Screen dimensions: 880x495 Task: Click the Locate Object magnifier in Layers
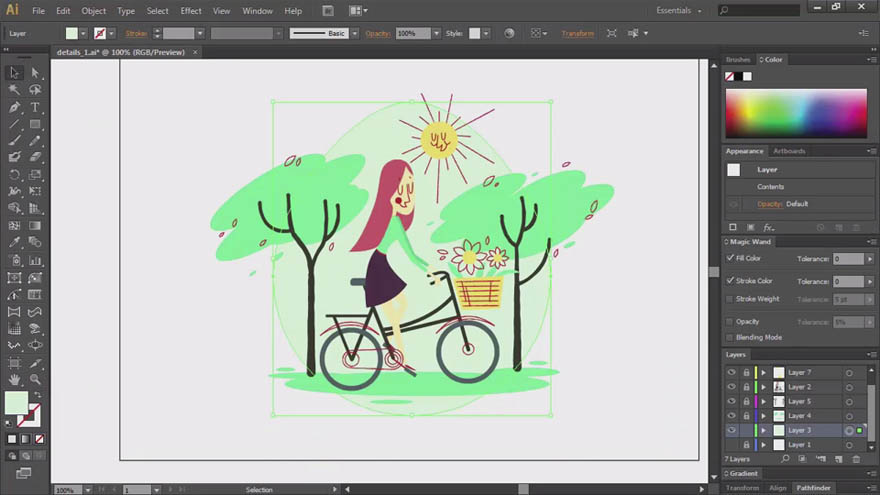(x=785, y=459)
